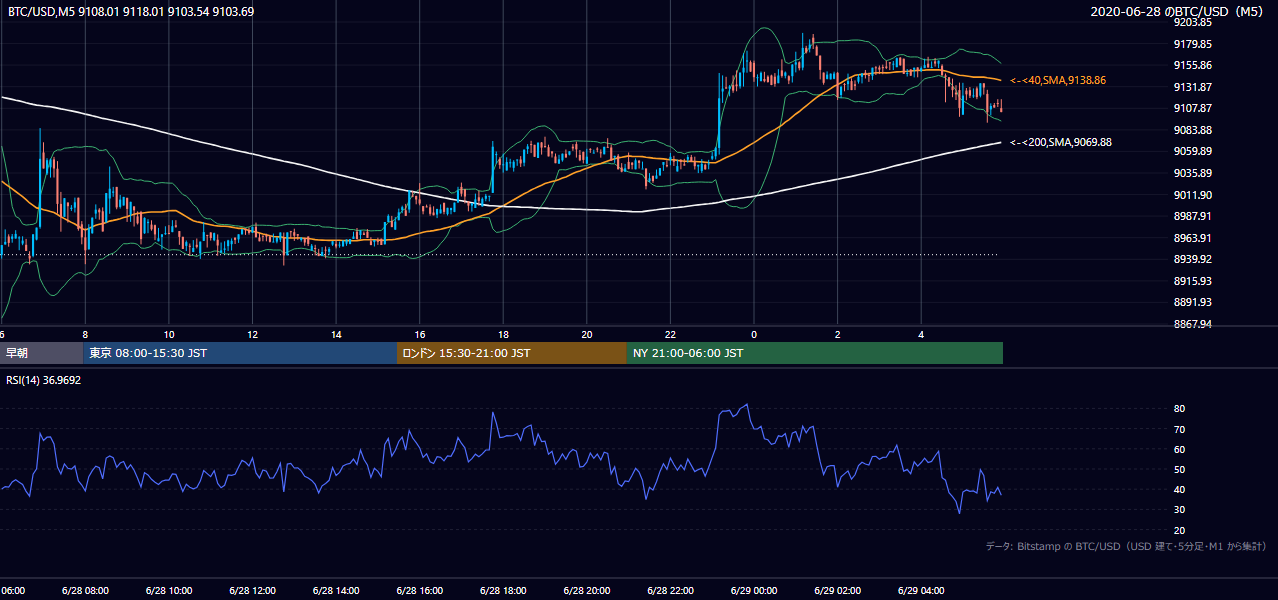Click the 40 SMA label 9138.86
This screenshot has width=1278, height=600.
[1058, 80]
